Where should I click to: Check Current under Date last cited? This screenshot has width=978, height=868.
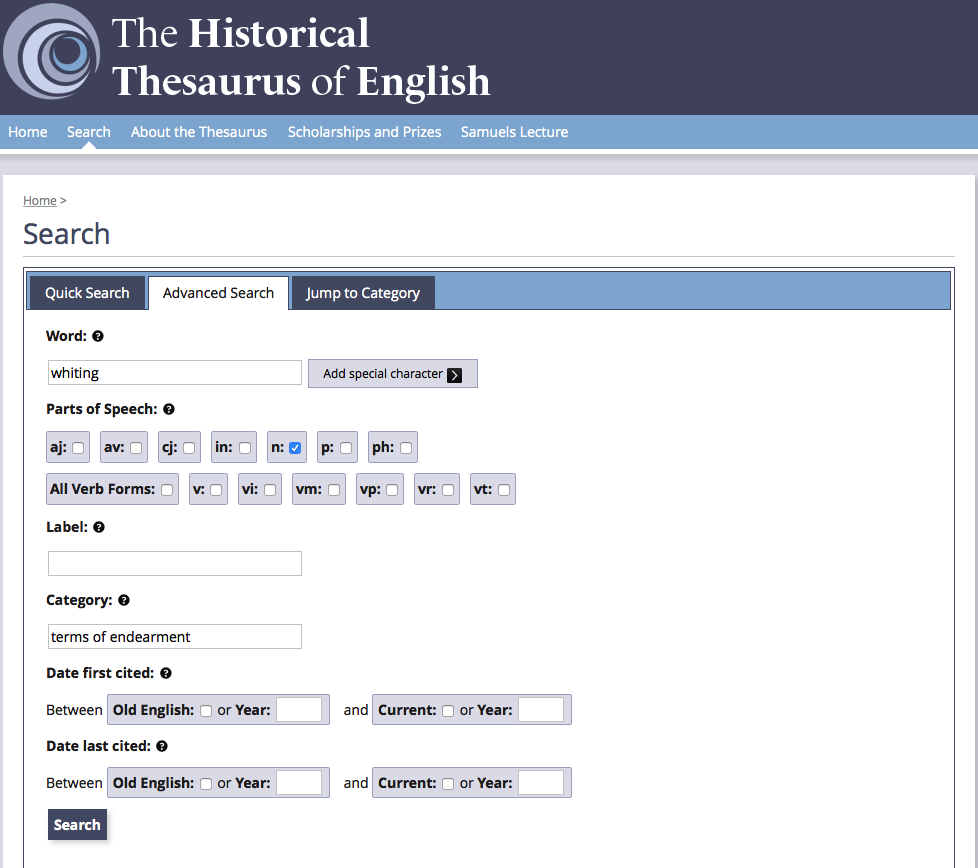448,784
